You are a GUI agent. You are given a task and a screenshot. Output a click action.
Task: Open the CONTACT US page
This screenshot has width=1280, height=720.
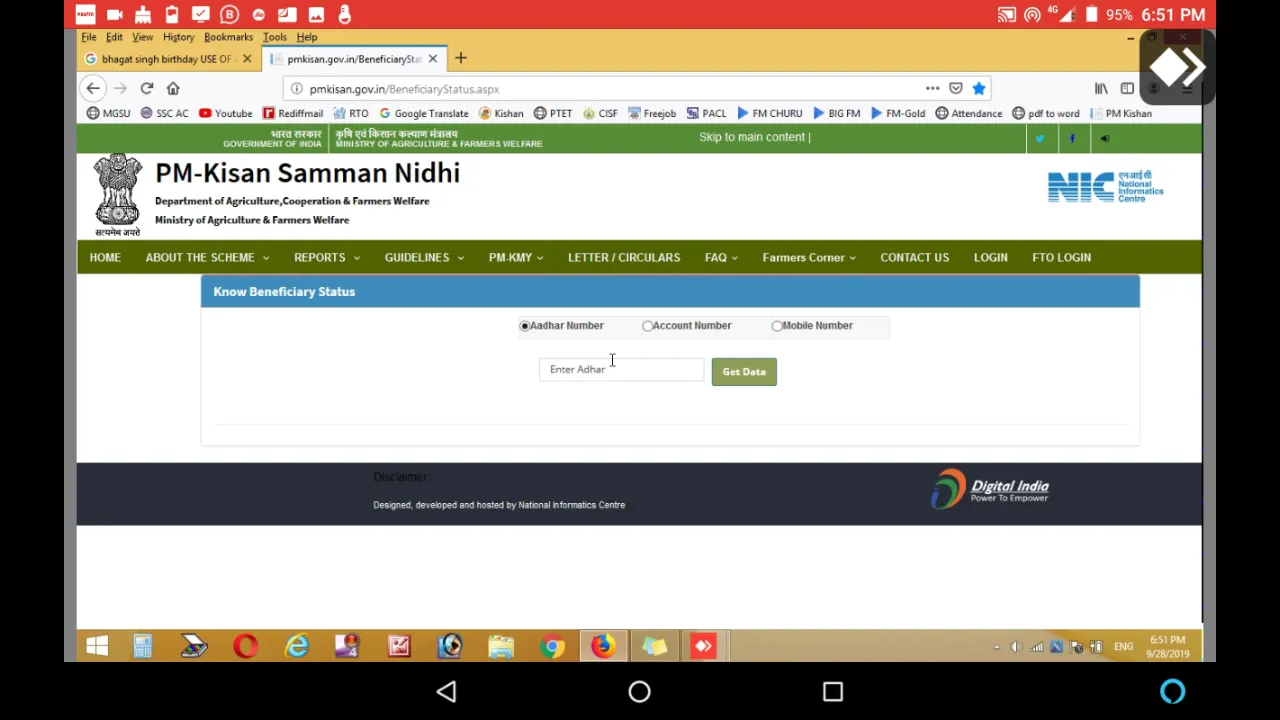point(915,258)
